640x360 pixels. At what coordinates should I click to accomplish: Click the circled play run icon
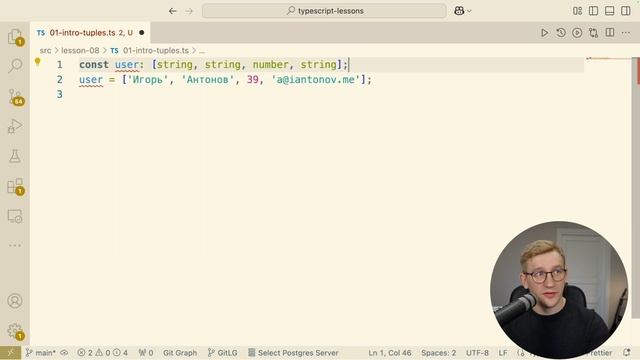[x=577, y=33]
